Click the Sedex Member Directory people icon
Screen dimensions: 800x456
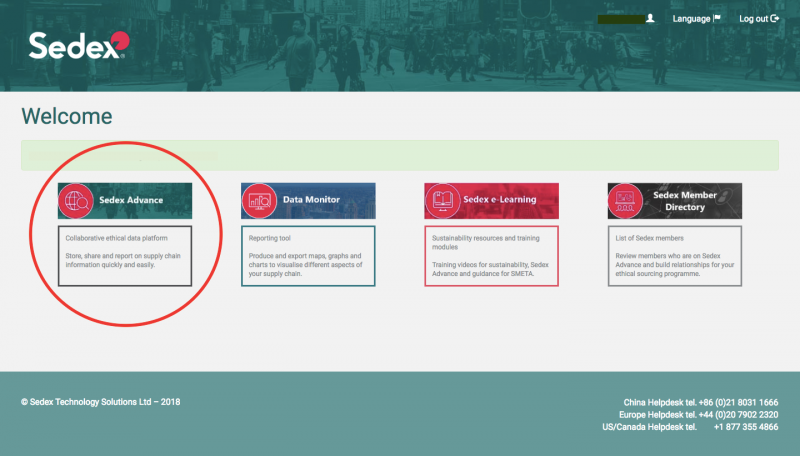[x=626, y=200]
